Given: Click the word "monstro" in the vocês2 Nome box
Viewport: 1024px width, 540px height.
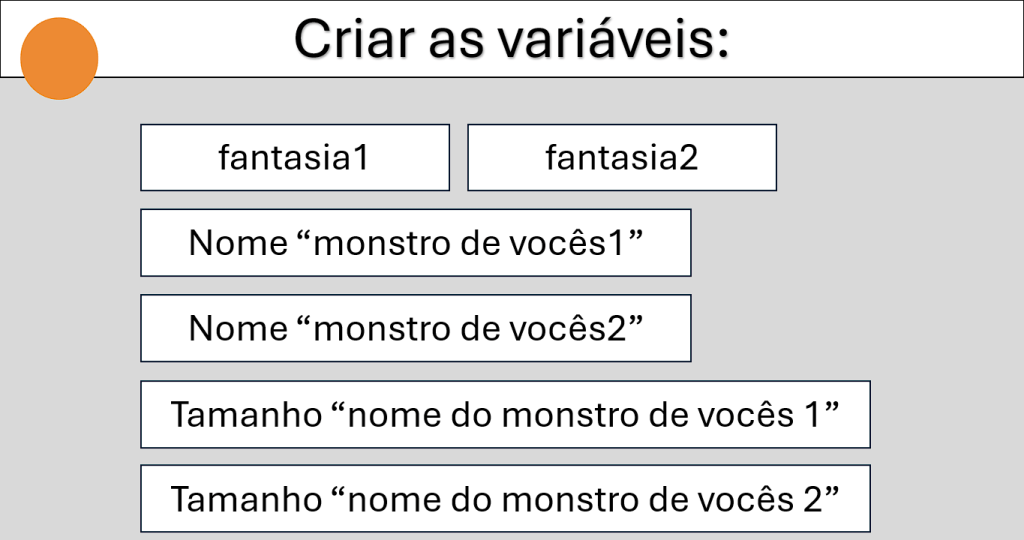Looking at the screenshot, I should pyautogui.click(x=376, y=329).
